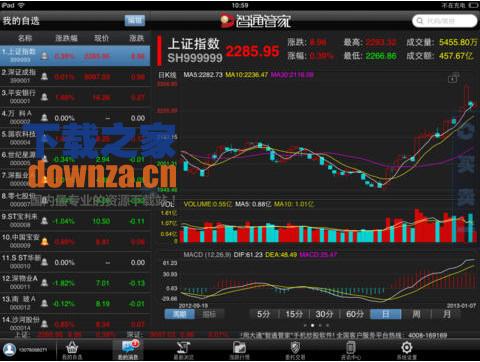Check the iPad battery status icon
480x362 pixels.
(x=473, y=5)
